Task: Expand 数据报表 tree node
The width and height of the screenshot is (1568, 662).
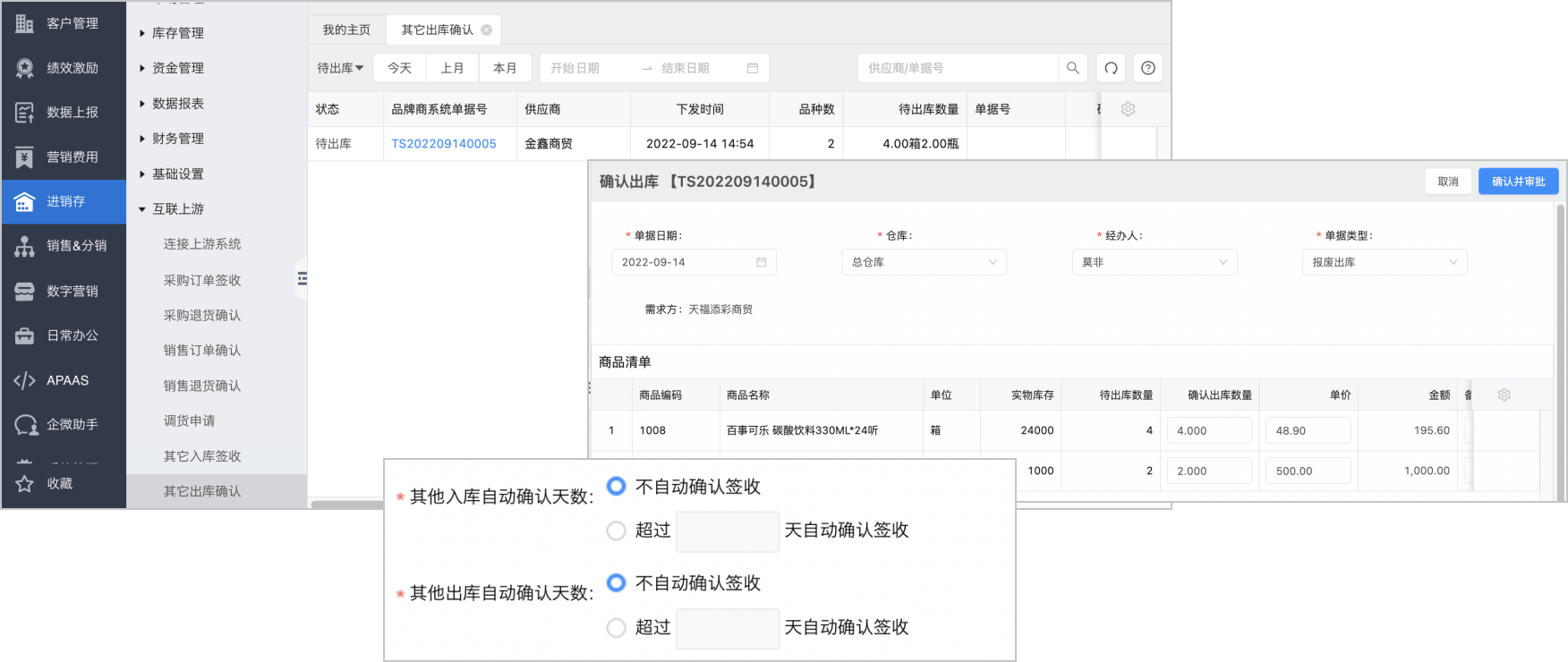Action: (142, 104)
